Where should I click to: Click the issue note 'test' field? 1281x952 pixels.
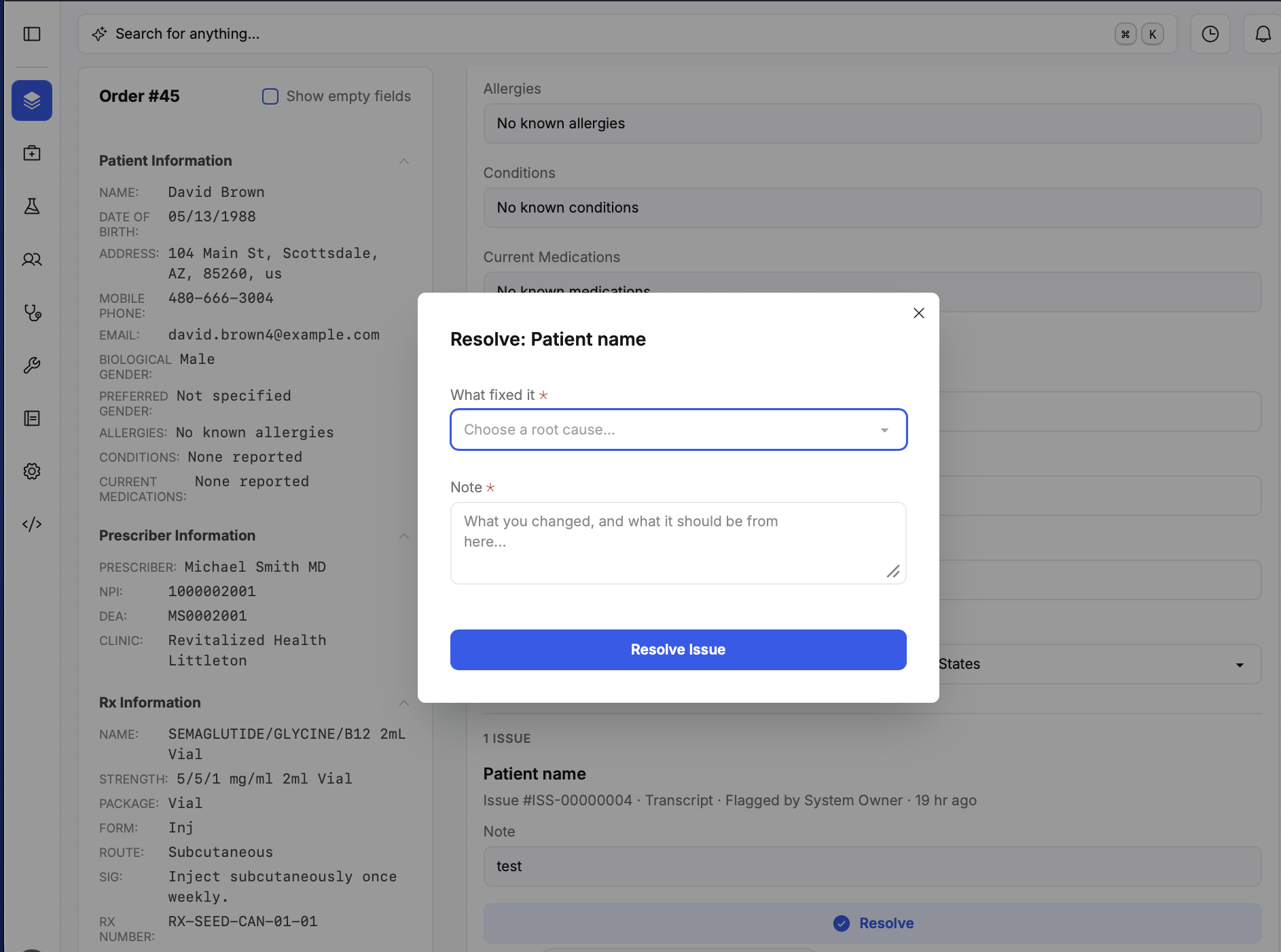click(x=872, y=866)
